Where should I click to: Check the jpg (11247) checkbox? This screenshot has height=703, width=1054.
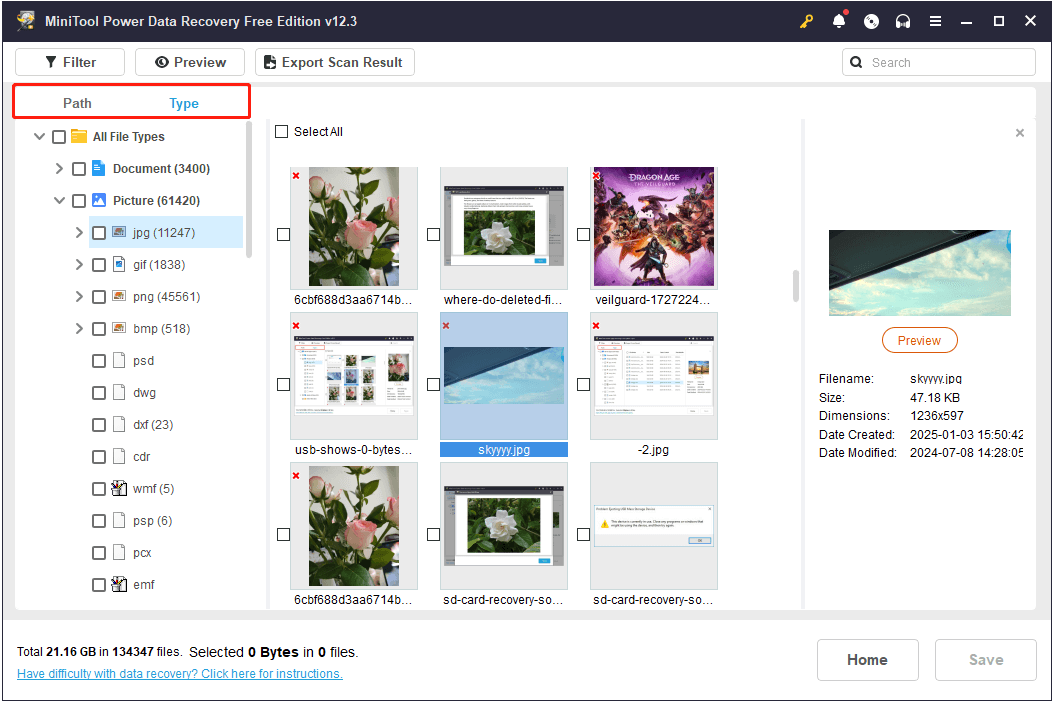99,233
